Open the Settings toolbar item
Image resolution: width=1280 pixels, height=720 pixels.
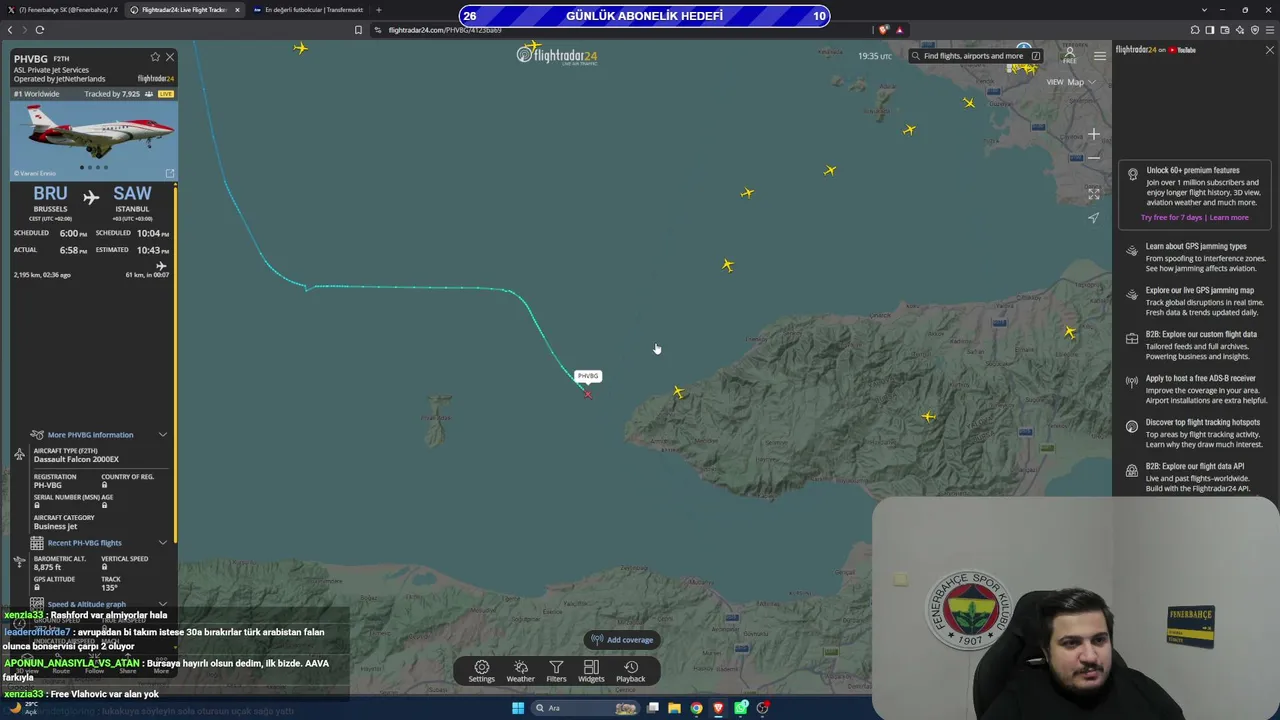(x=482, y=671)
